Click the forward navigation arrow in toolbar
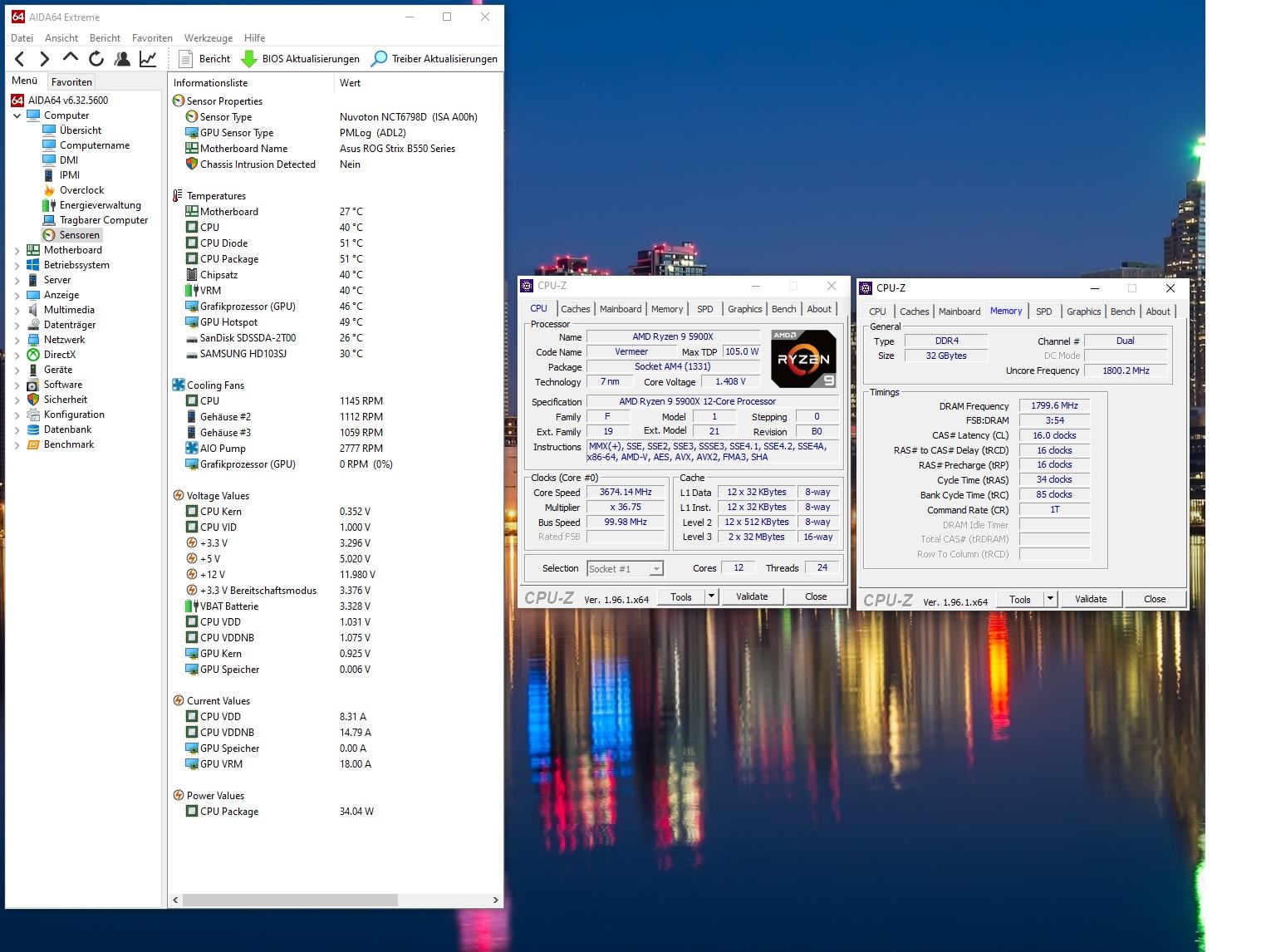 [x=45, y=58]
